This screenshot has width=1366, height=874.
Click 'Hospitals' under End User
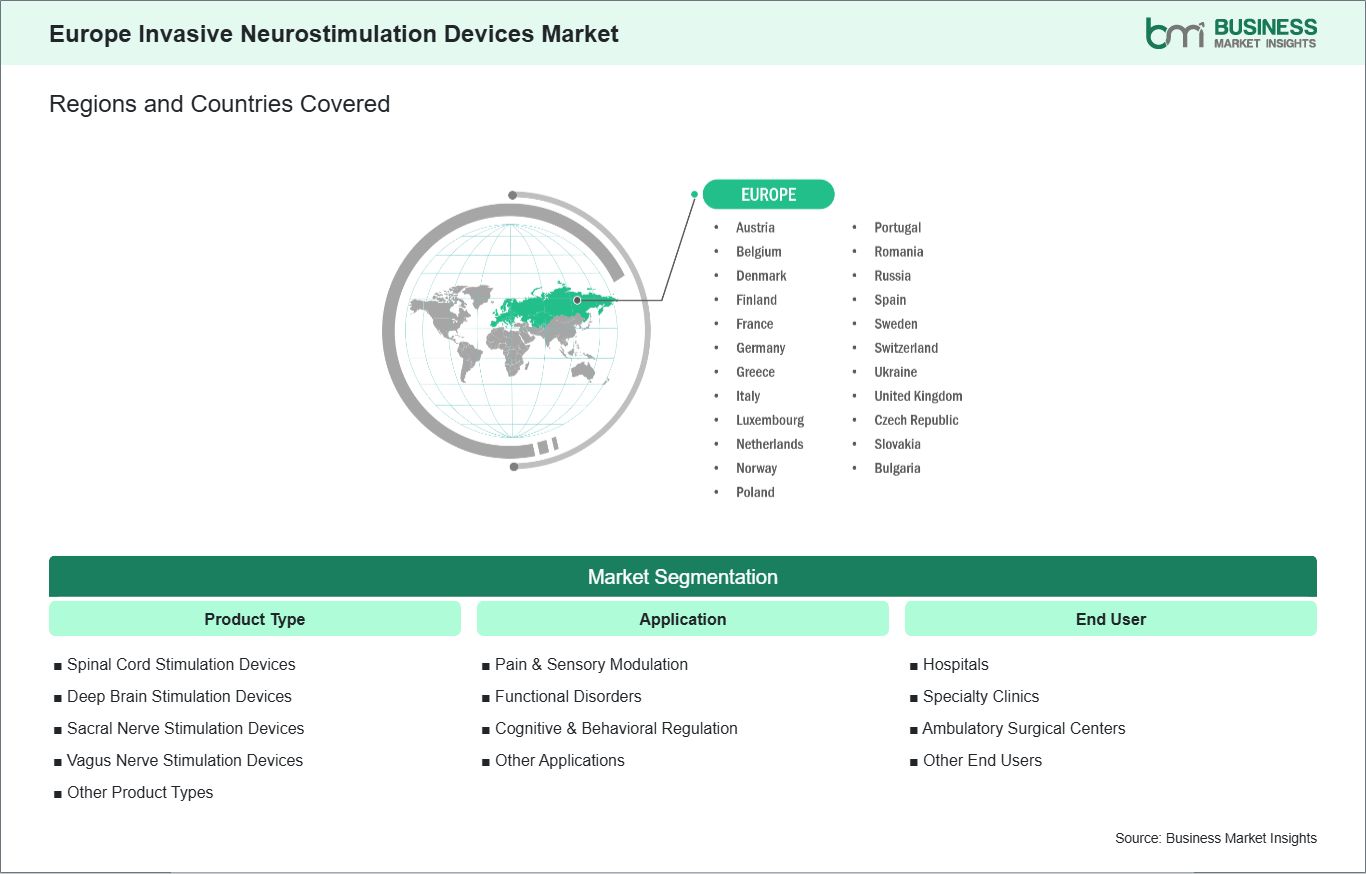pyautogui.click(x=955, y=664)
